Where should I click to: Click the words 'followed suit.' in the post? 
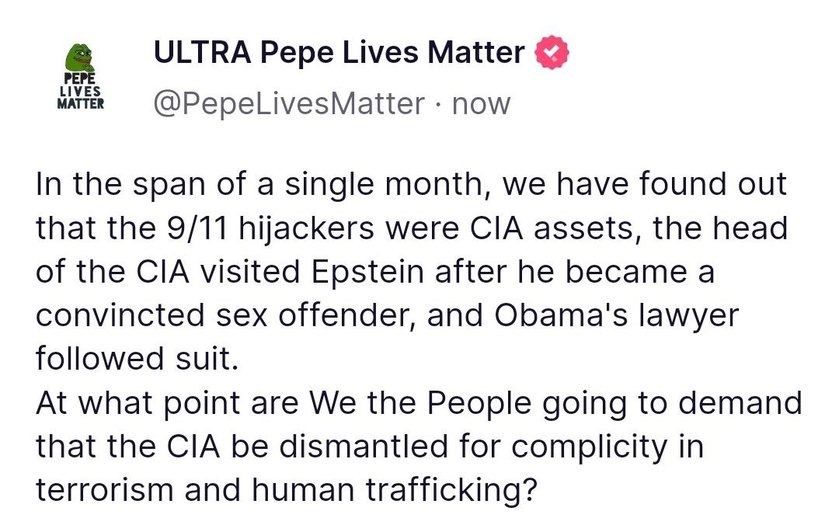click(137, 359)
